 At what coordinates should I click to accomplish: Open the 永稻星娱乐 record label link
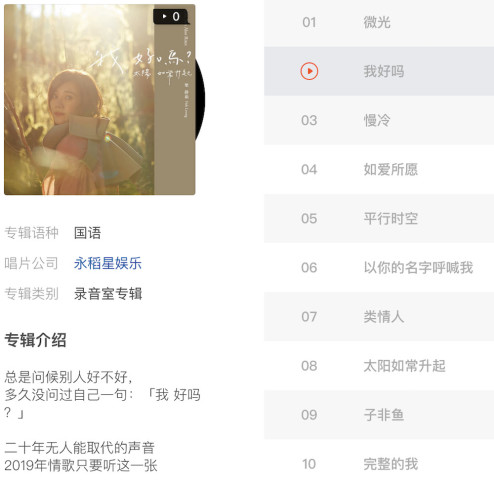pyautogui.click(x=108, y=263)
